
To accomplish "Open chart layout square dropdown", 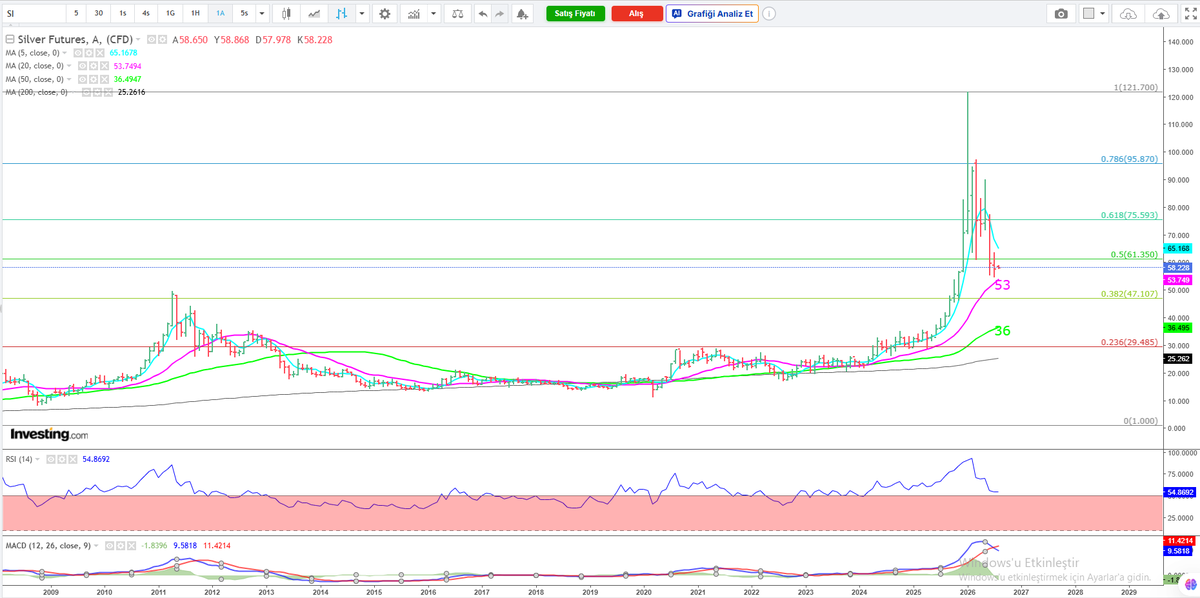I will click(x=1095, y=14).
